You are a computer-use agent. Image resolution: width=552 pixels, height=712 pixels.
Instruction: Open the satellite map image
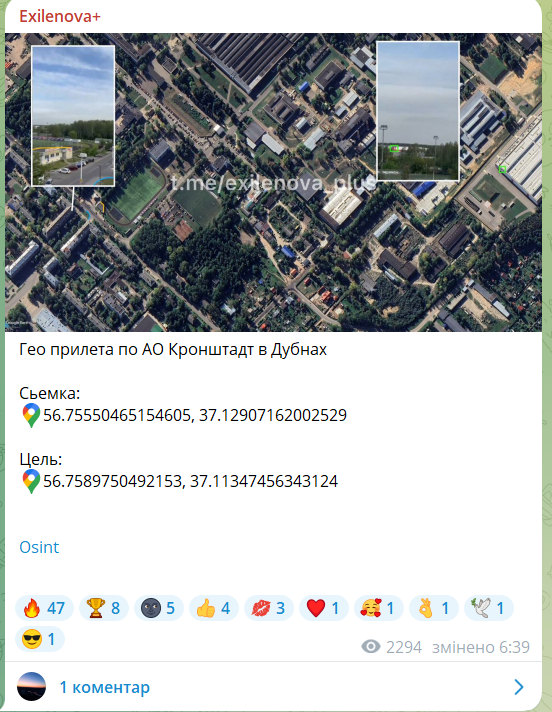273,182
